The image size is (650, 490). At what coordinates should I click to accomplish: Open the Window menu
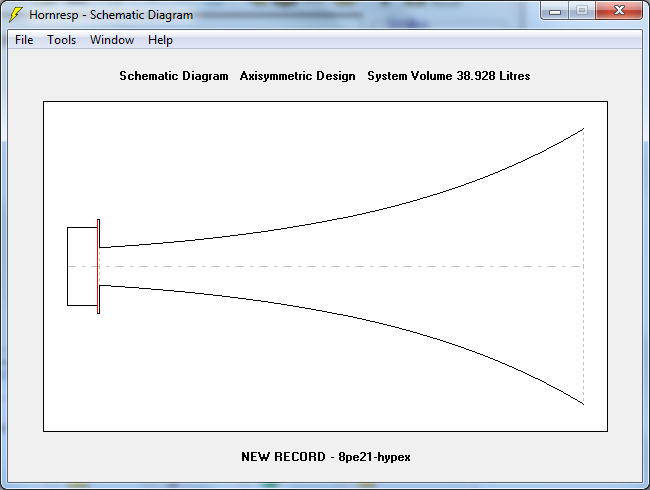(x=112, y=40)
